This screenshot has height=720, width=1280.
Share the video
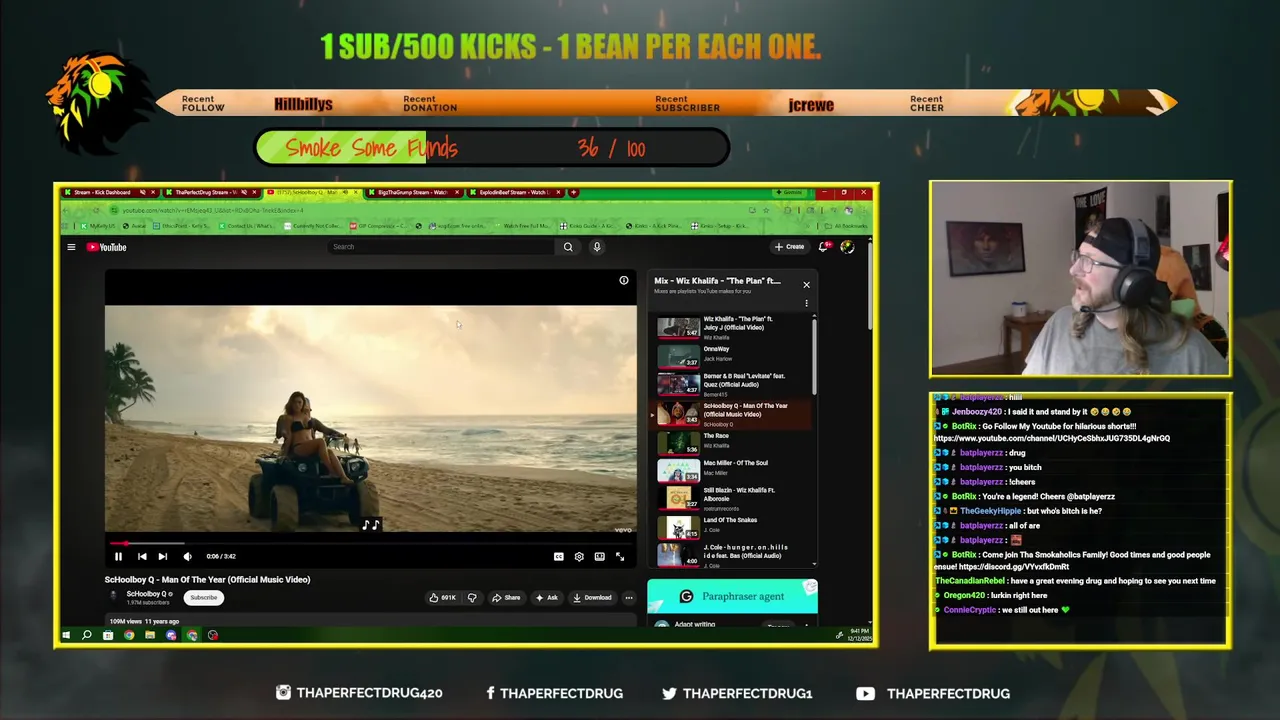coord(506,598)
